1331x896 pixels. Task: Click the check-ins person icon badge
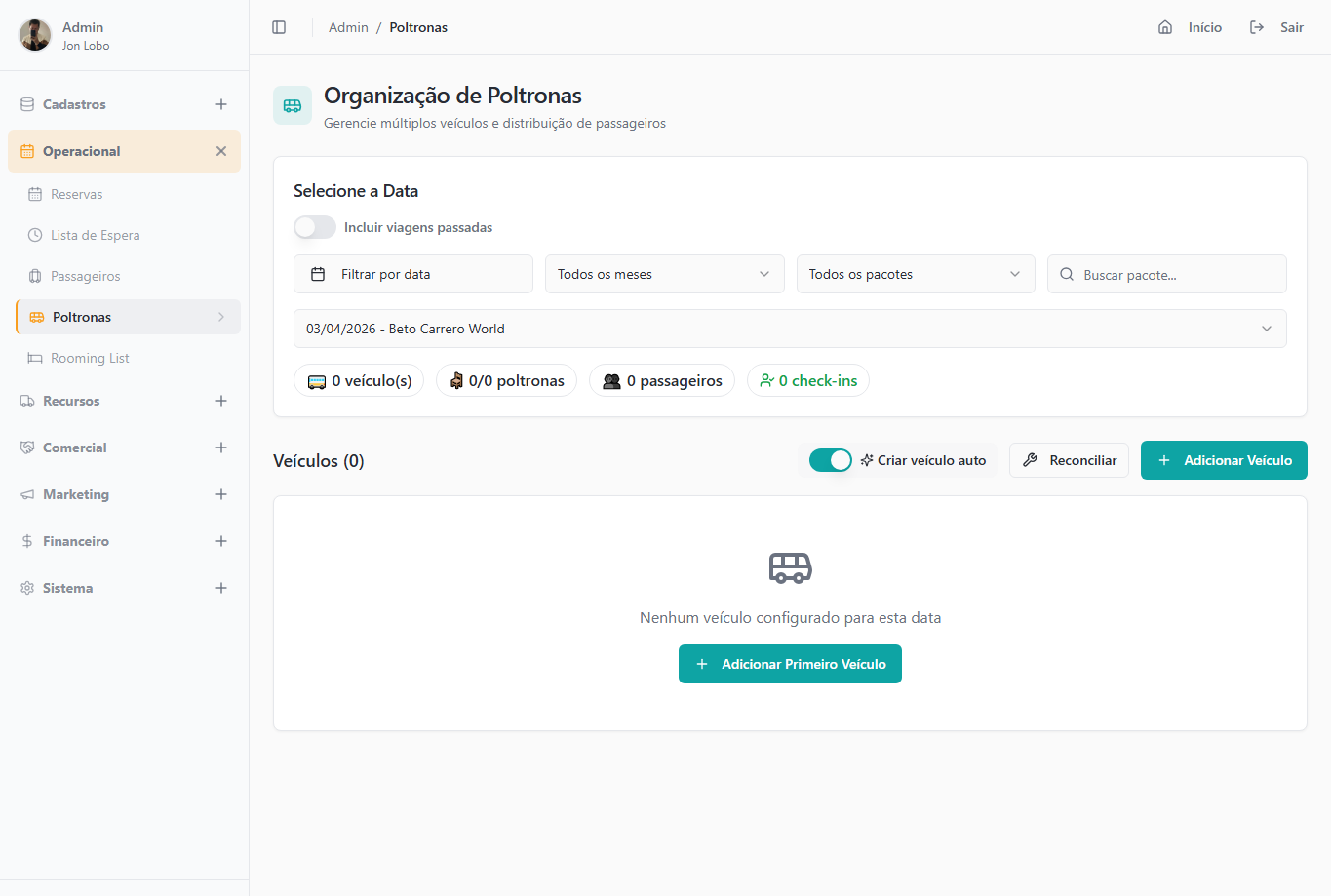pos(767,380)
